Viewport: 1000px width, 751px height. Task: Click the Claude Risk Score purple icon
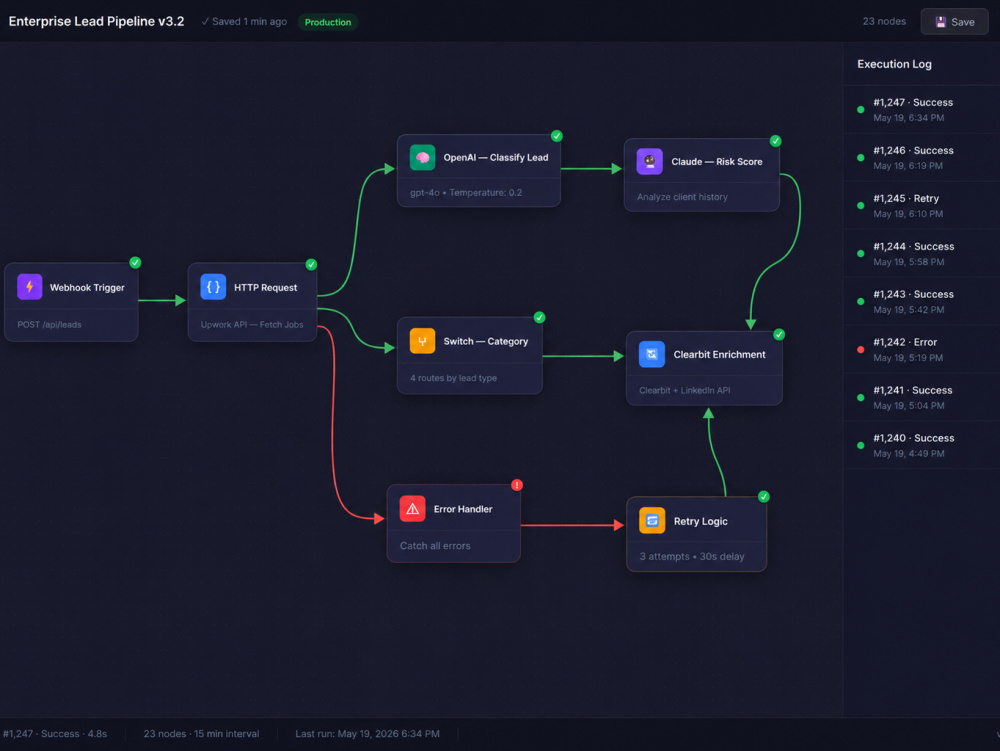tap(649, 161)
